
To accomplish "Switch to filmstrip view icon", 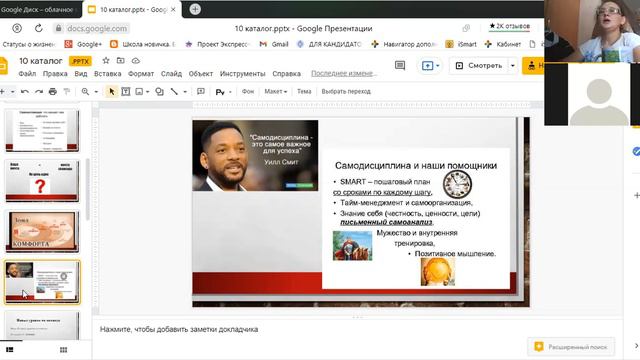I will [x=10, y=350].
